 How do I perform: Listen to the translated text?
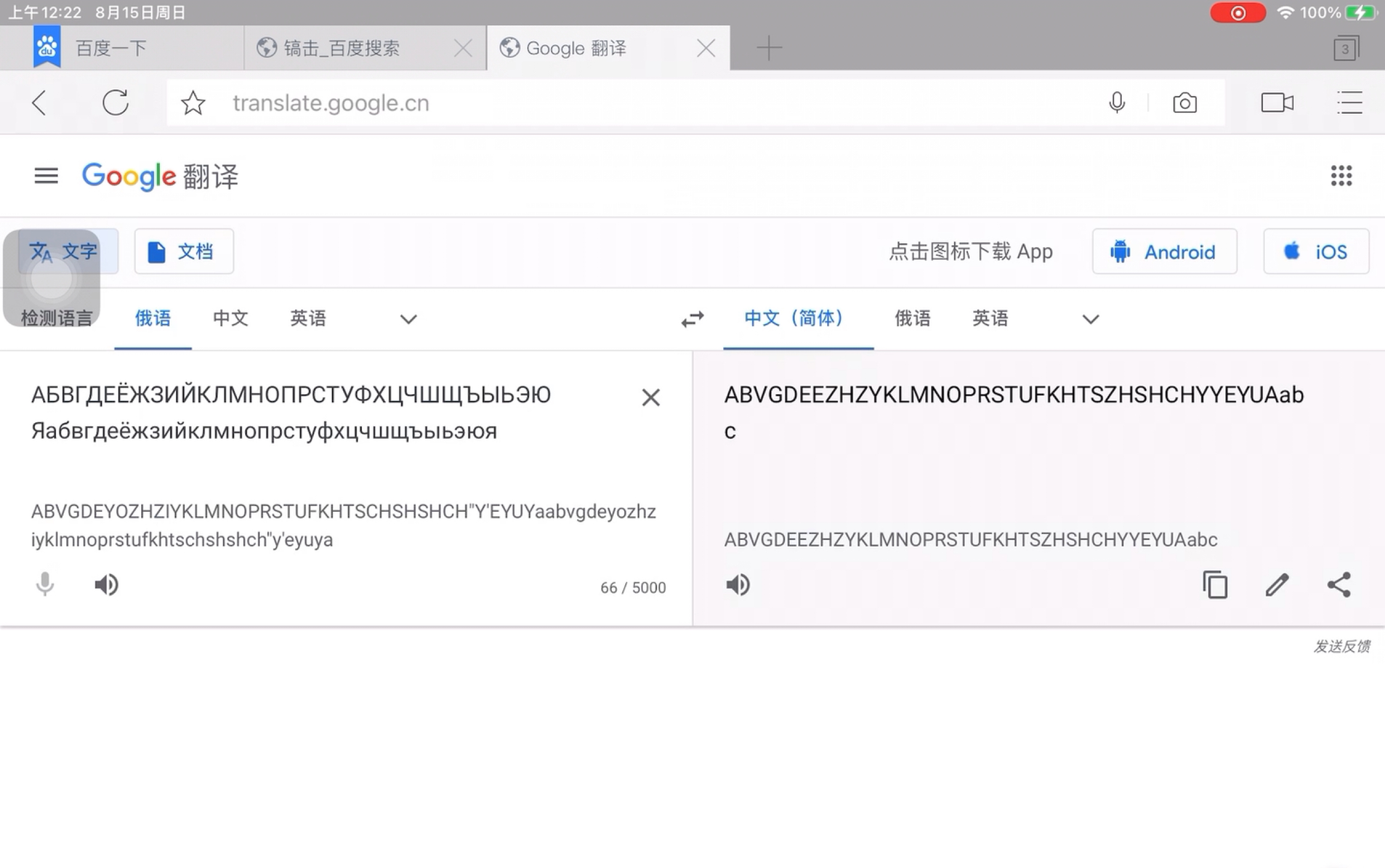pos(738,584)
